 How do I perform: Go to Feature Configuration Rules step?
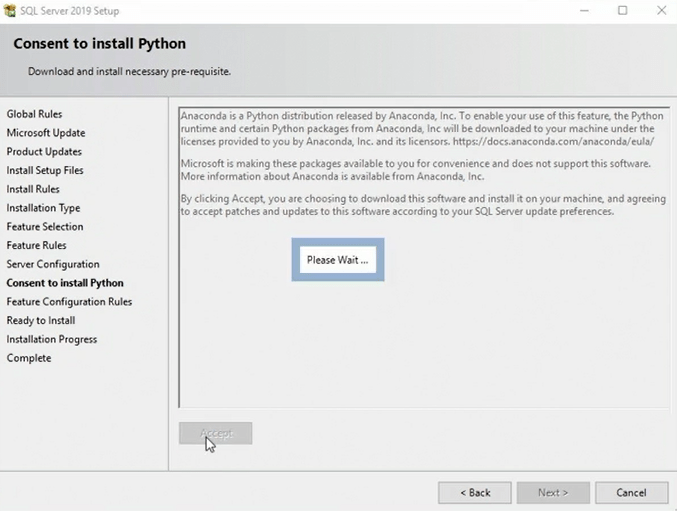coord(69,302)
